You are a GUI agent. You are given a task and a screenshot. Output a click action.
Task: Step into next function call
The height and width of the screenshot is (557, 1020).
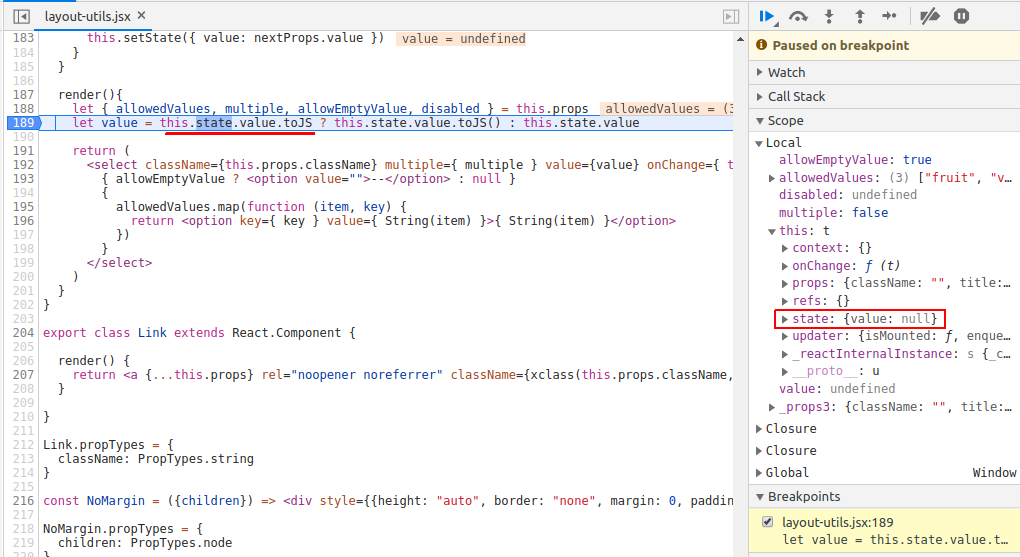[829, 16]
